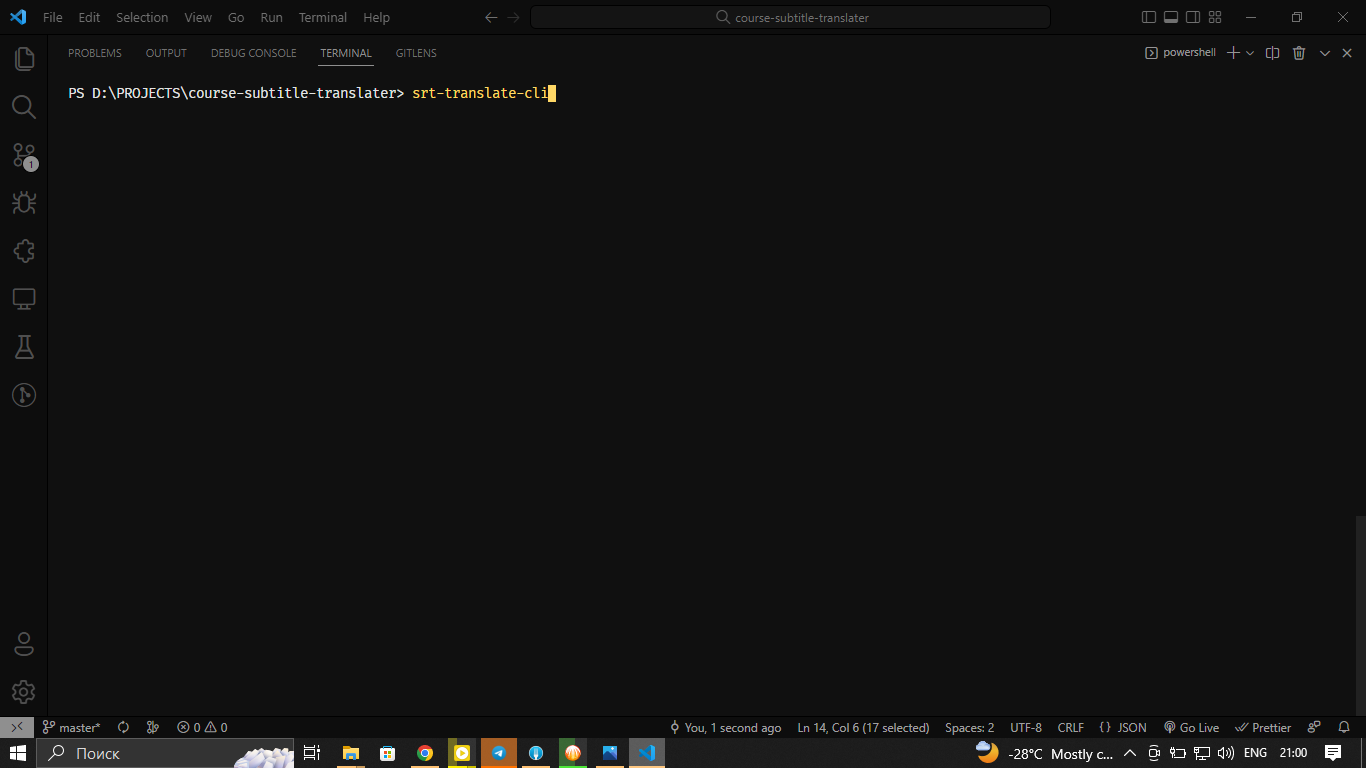Switch to the DEBUG CONSOLE tab
The height and width of the screenshot is (768, 1366).
254,53
